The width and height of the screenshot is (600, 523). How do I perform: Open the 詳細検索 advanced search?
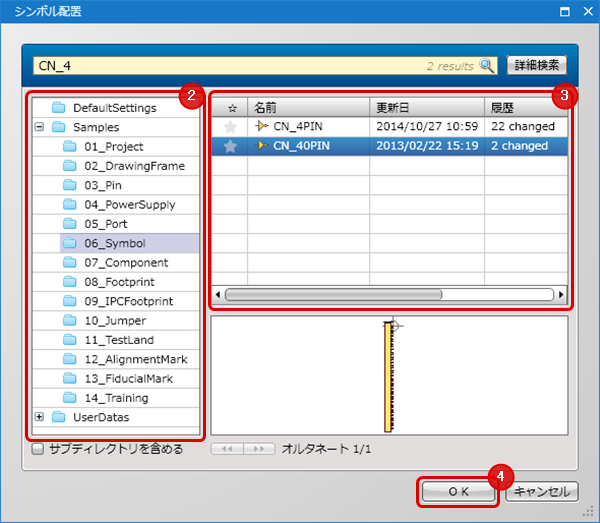[x=536, y=65]
